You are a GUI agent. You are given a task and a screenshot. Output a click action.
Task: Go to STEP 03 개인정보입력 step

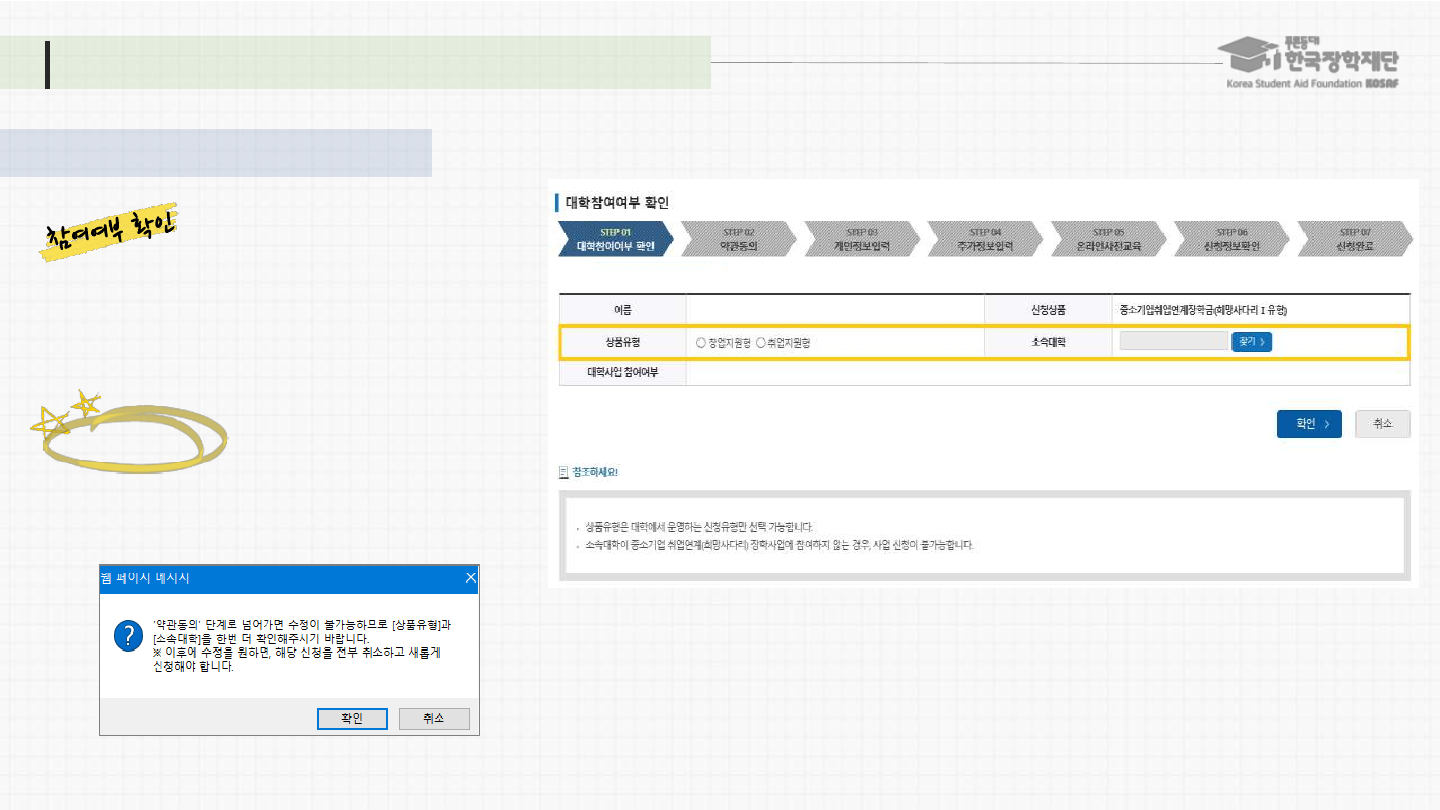pos(861,240)
